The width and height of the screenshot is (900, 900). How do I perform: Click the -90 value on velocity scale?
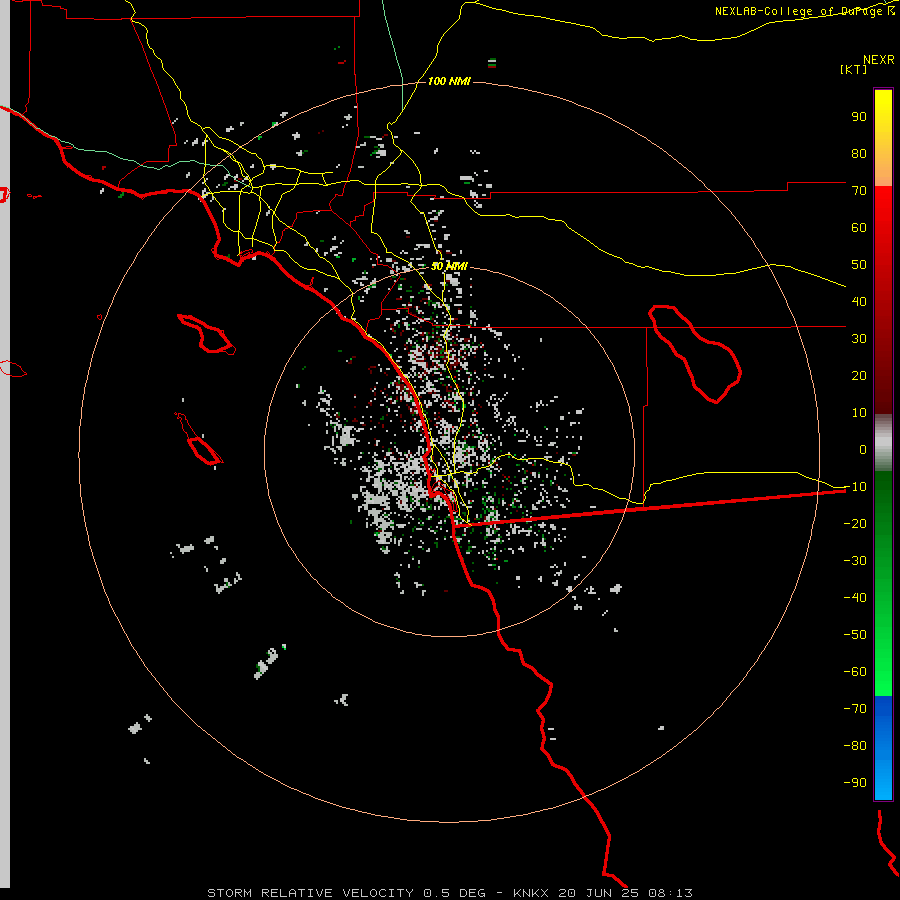855,783
